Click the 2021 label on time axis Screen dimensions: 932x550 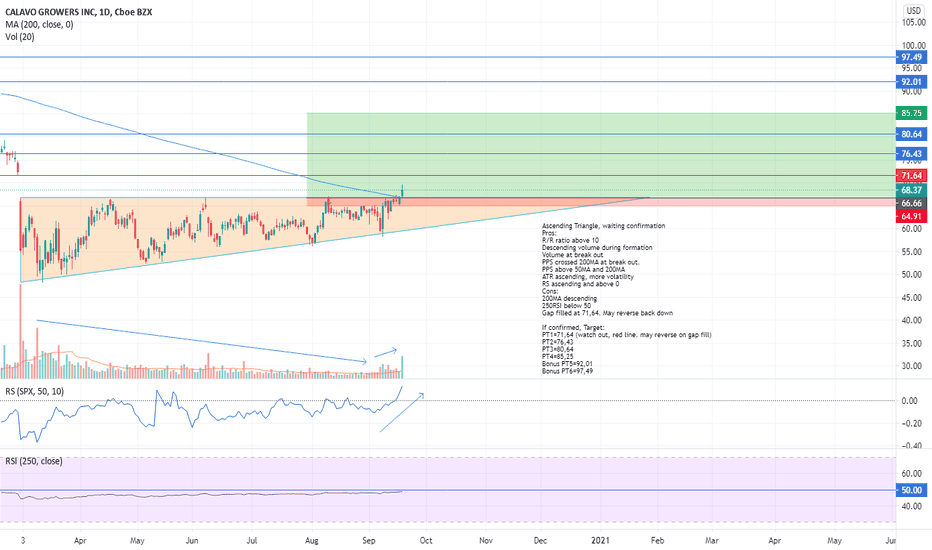(x=600, y=540)
